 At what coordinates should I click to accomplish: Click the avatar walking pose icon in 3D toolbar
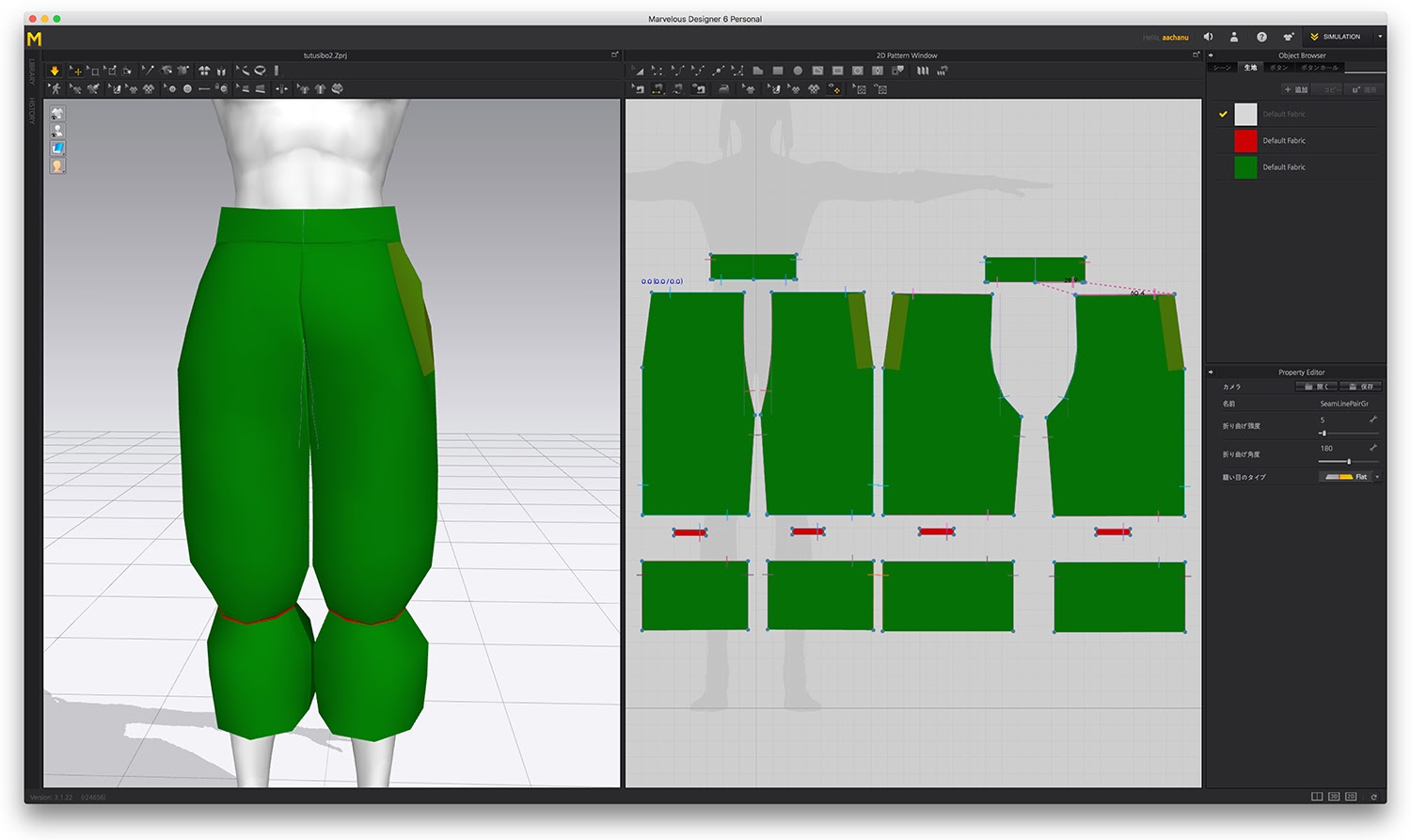point(55,89)
